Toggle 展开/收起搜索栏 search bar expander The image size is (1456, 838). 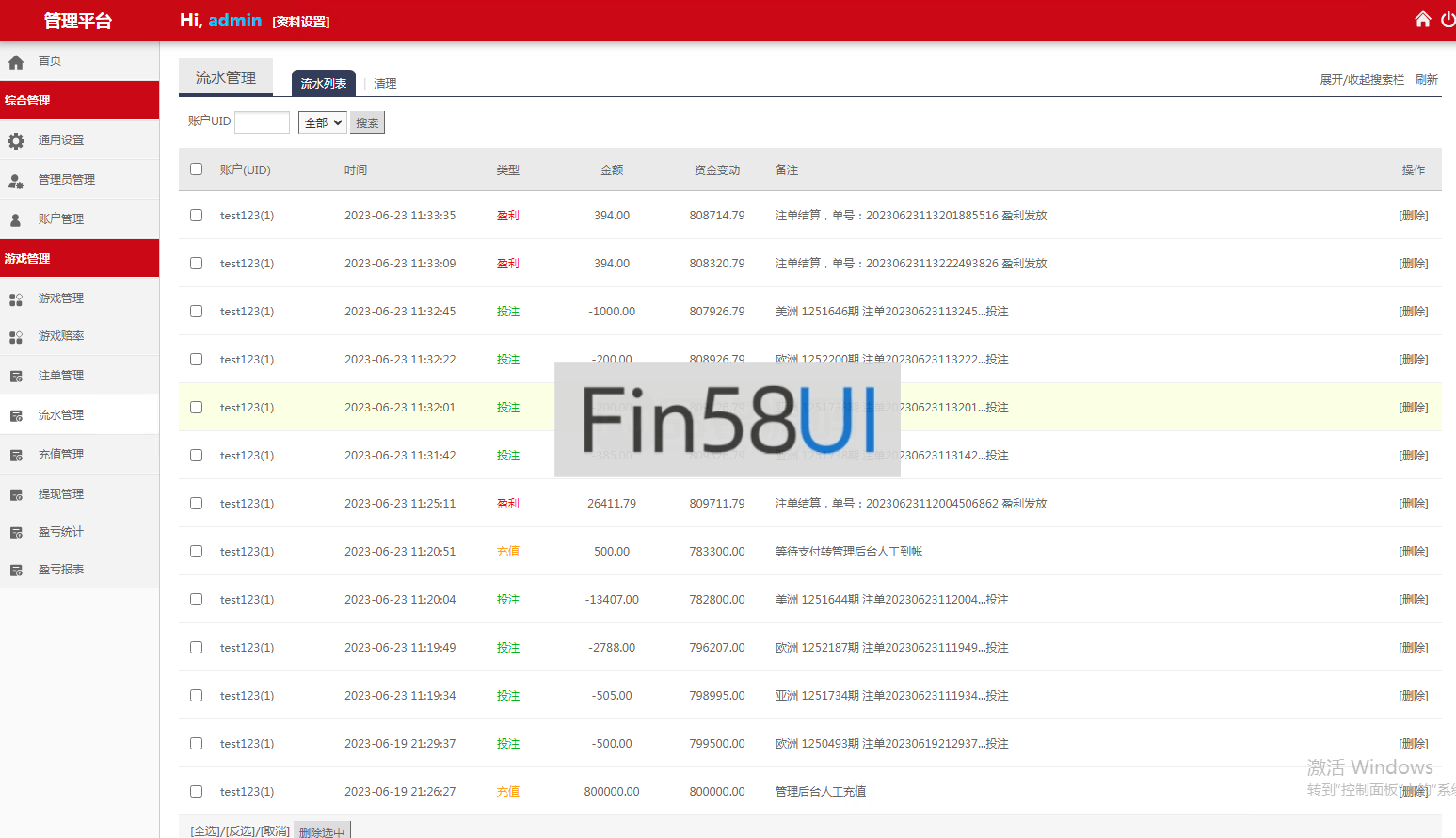[x=1361, y=80]
